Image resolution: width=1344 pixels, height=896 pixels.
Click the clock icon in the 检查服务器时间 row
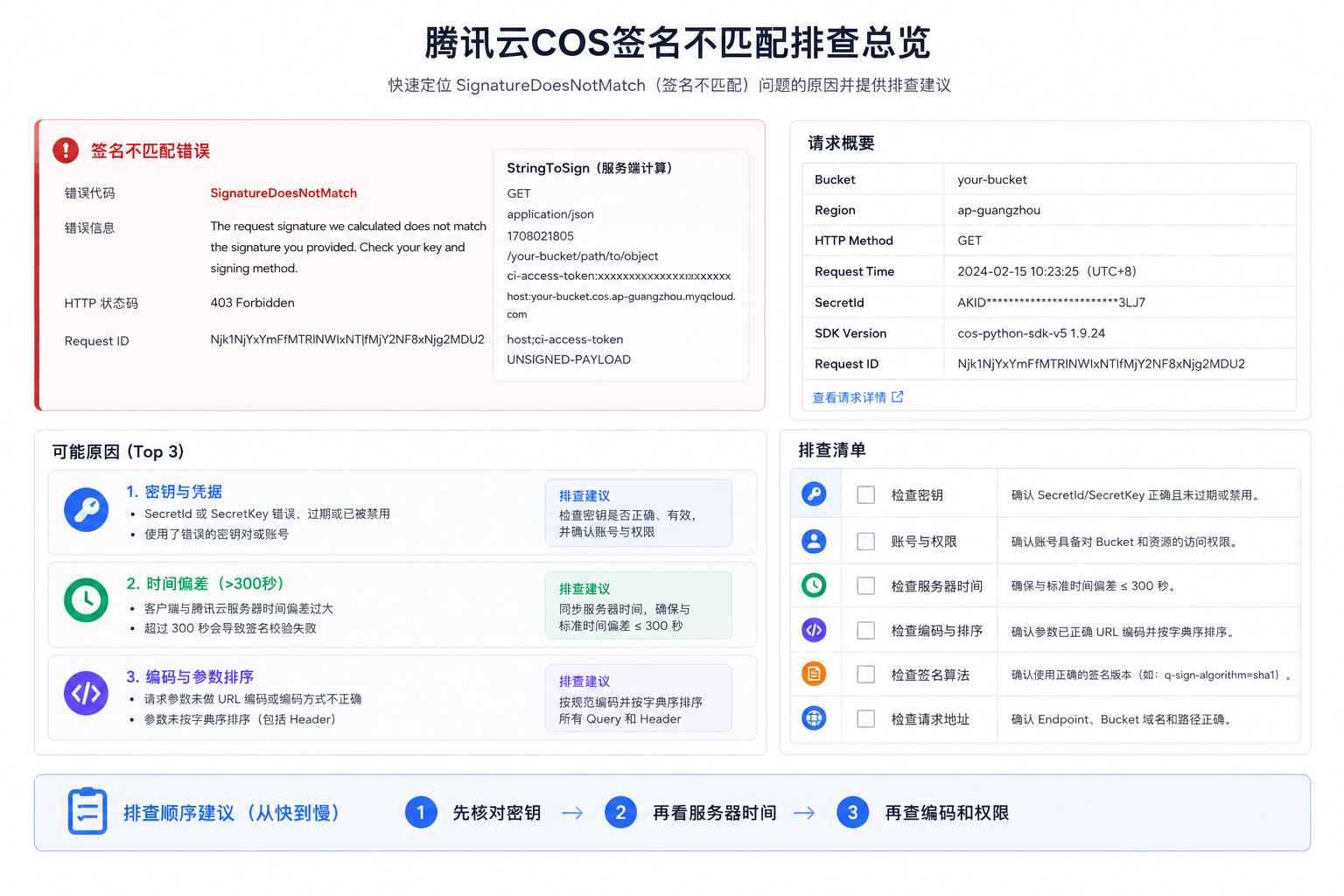coord(814,585)
